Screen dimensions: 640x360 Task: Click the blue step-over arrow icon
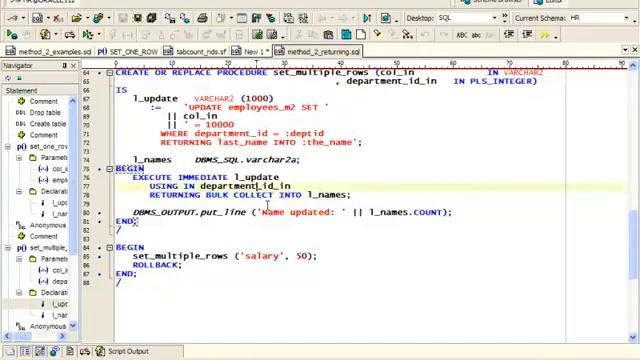[x=367, y=18]
